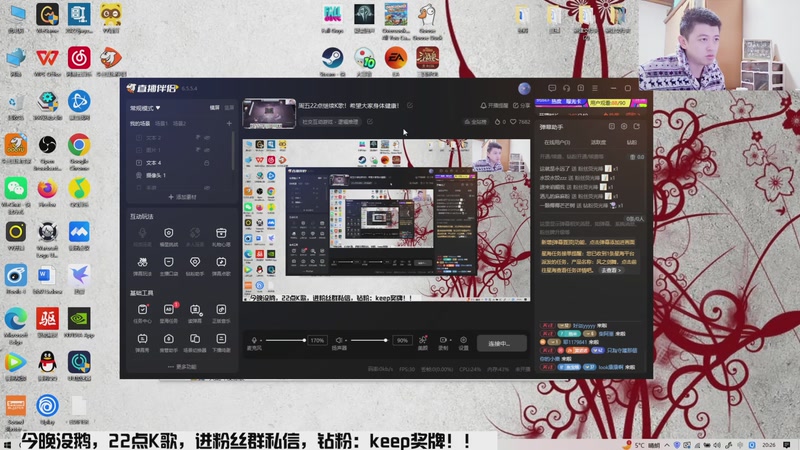The image size is (800, 450).
Task: Edit the live stream title pencil icon
Action: tap(410, 105)
